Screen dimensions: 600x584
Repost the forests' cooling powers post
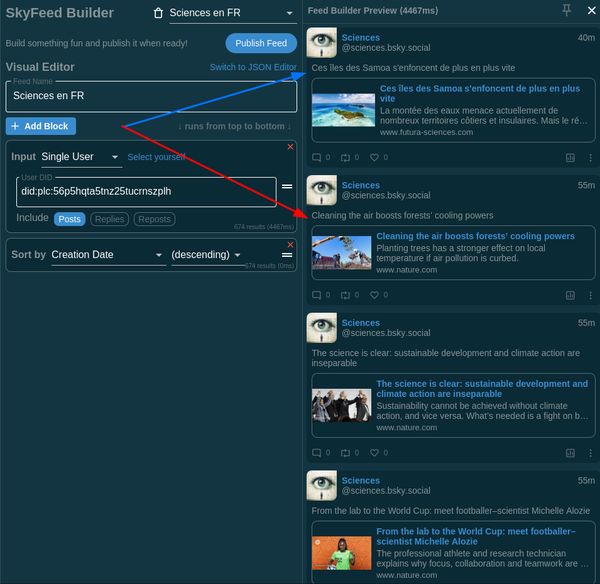pos(346,295)
